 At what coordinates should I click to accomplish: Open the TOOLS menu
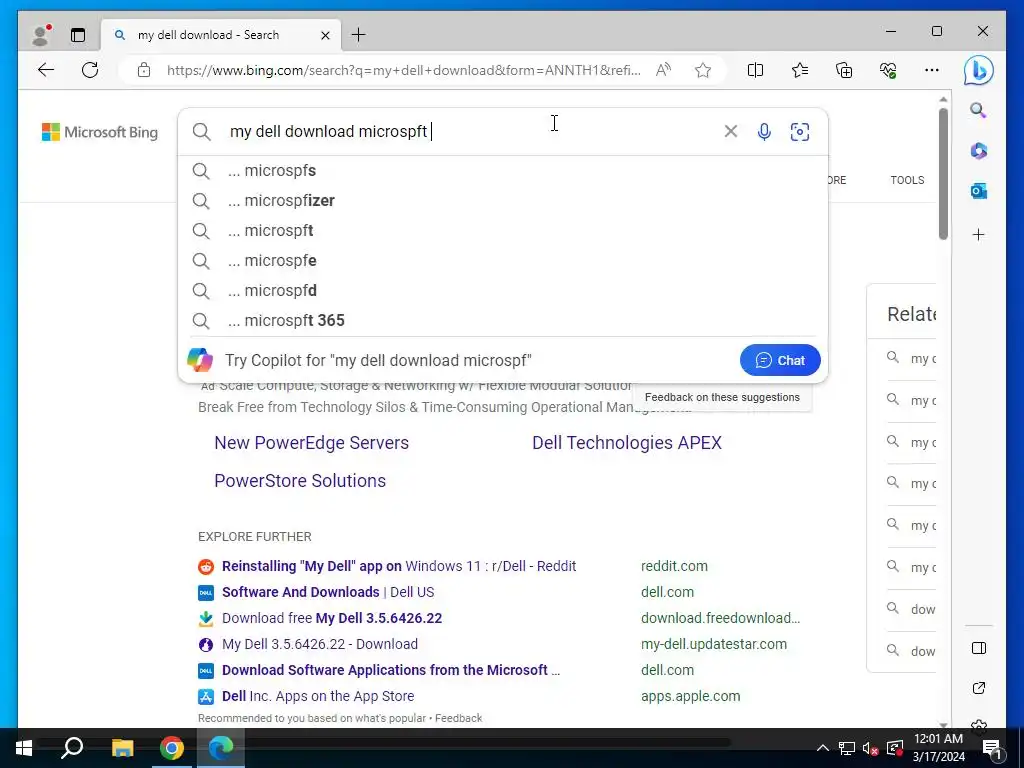click(907, 180)
